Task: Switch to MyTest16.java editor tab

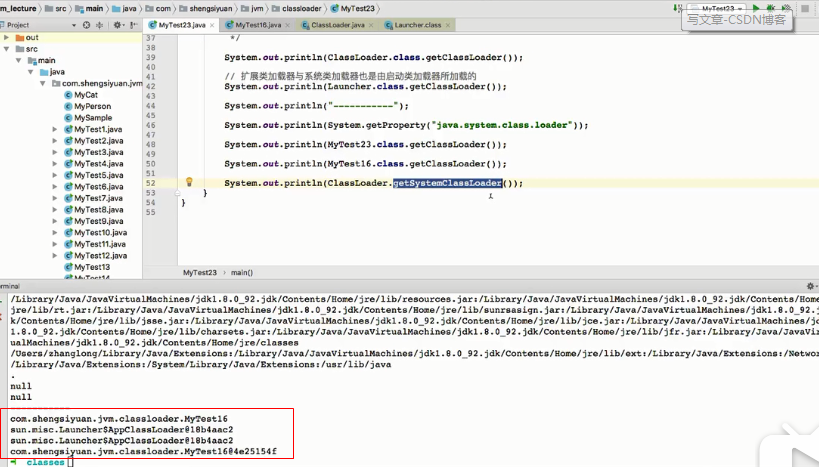Action: [258, 25]
